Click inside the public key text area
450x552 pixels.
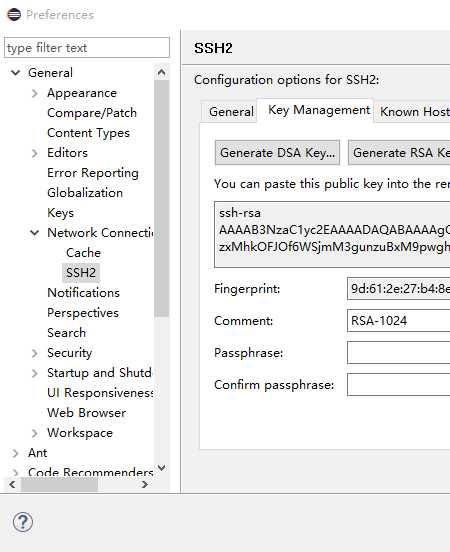[332, 234]
